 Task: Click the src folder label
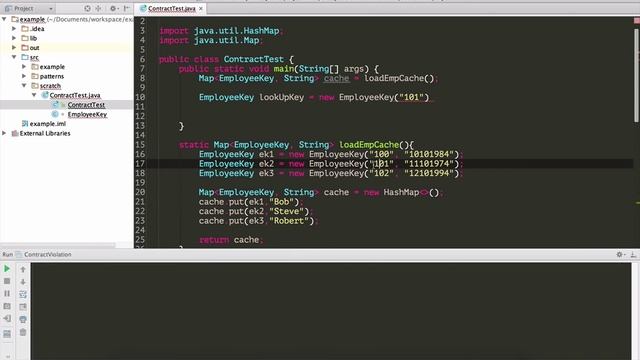click(x=34, y=57)
